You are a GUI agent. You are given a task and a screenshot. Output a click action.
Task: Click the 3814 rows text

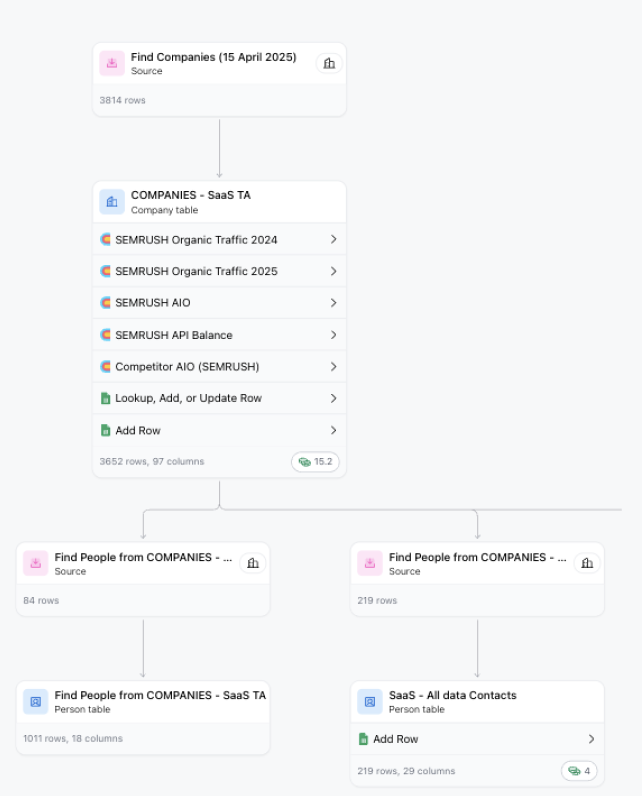[122, 101]
